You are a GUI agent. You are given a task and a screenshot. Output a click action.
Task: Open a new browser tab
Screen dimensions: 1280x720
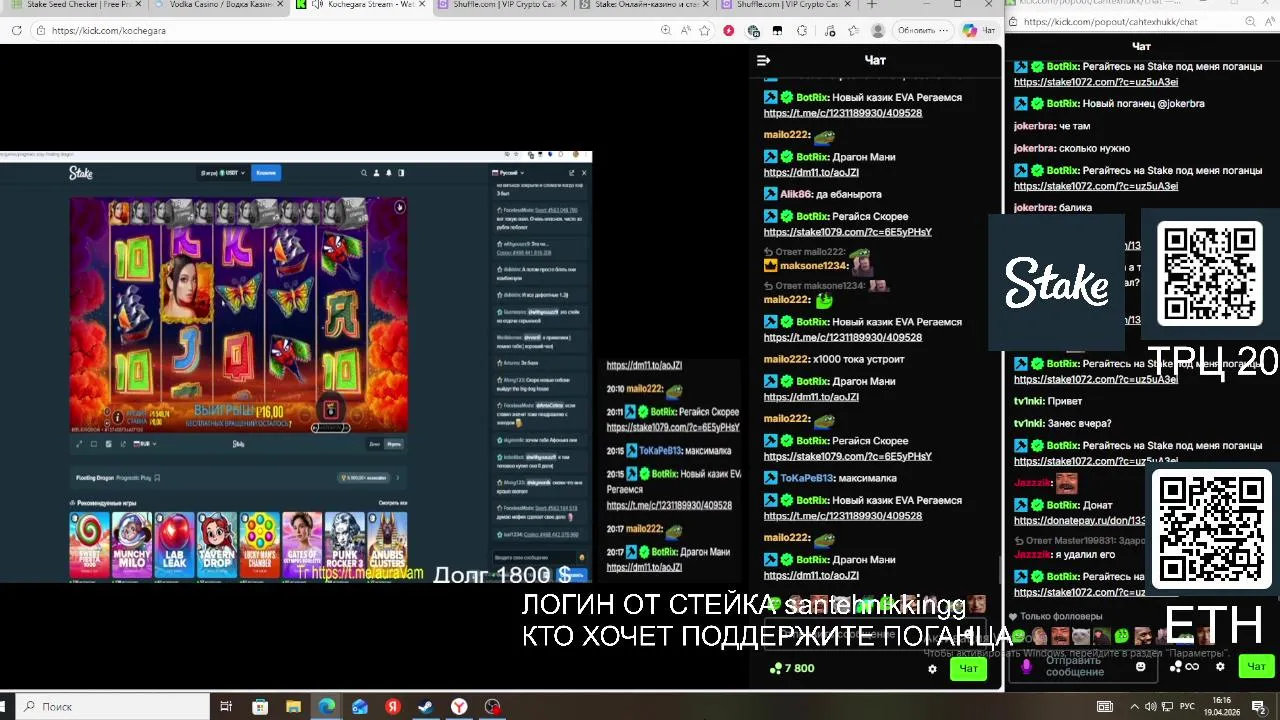click(872, 5)
